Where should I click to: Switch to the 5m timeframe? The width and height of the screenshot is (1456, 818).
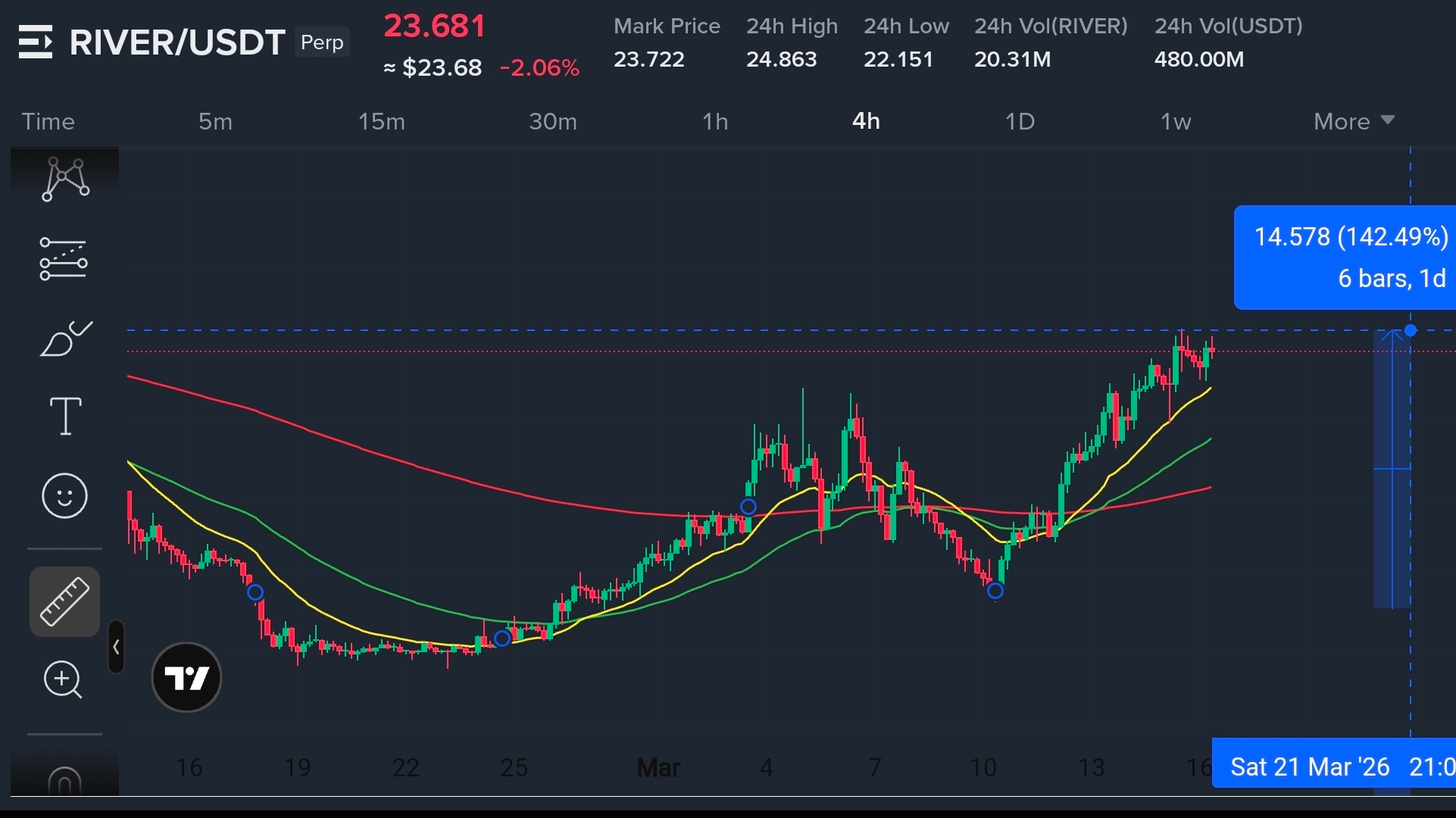pyautogui.click(x=215, y=121)
